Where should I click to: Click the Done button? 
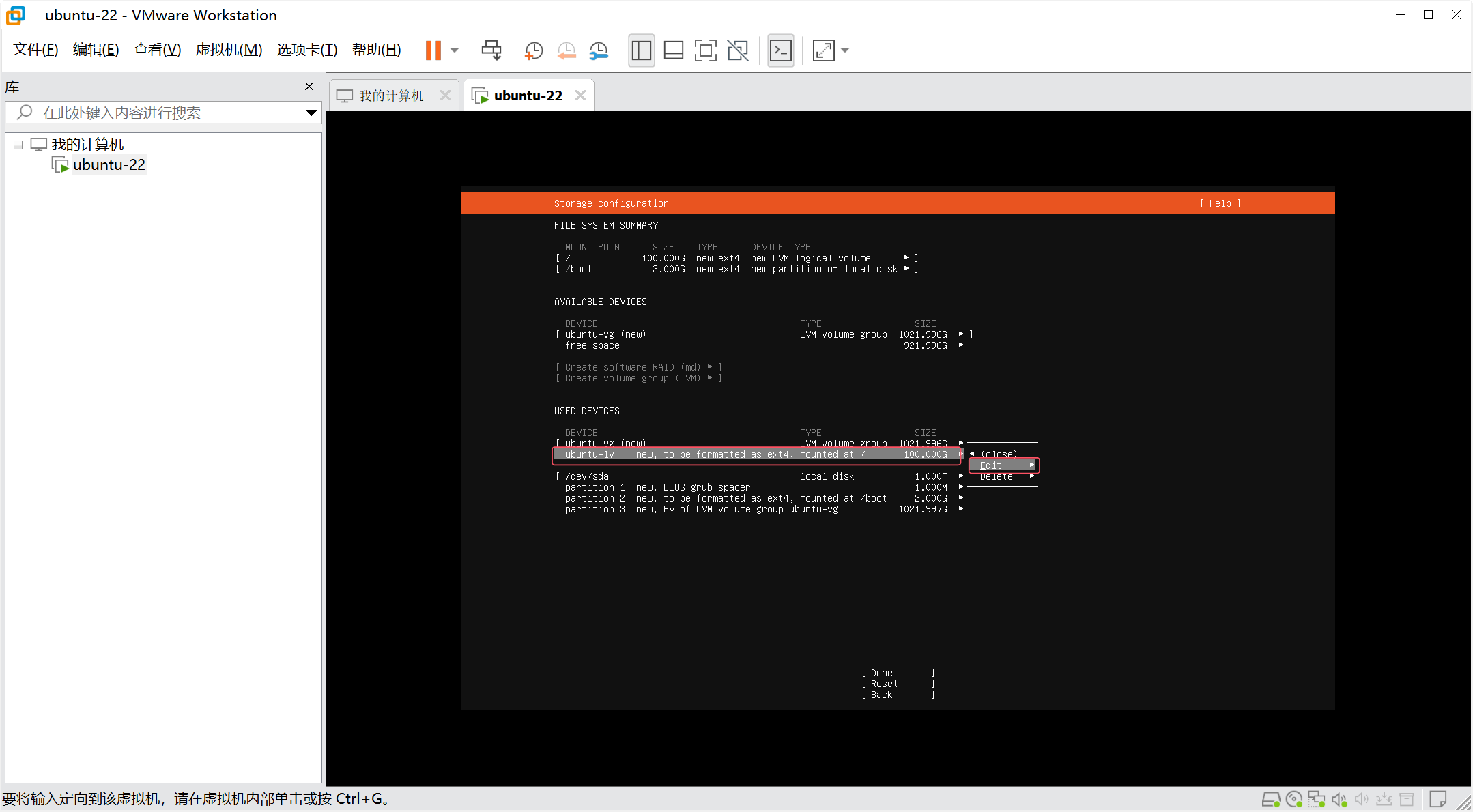(x=898, y=673)
